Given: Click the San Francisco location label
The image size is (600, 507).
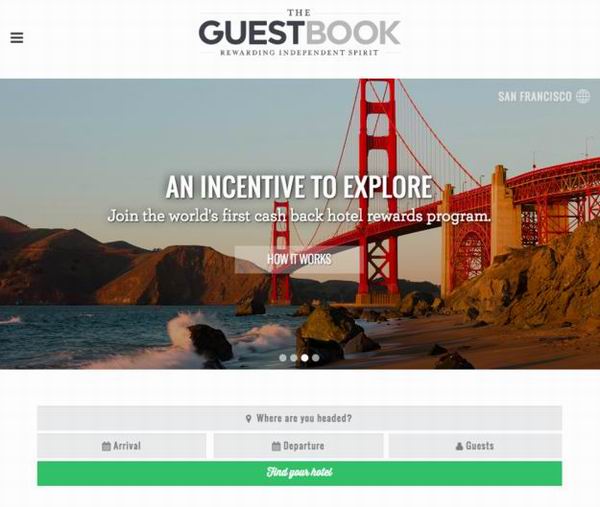Looking at the screenshot, I should (x=535, y=96).
